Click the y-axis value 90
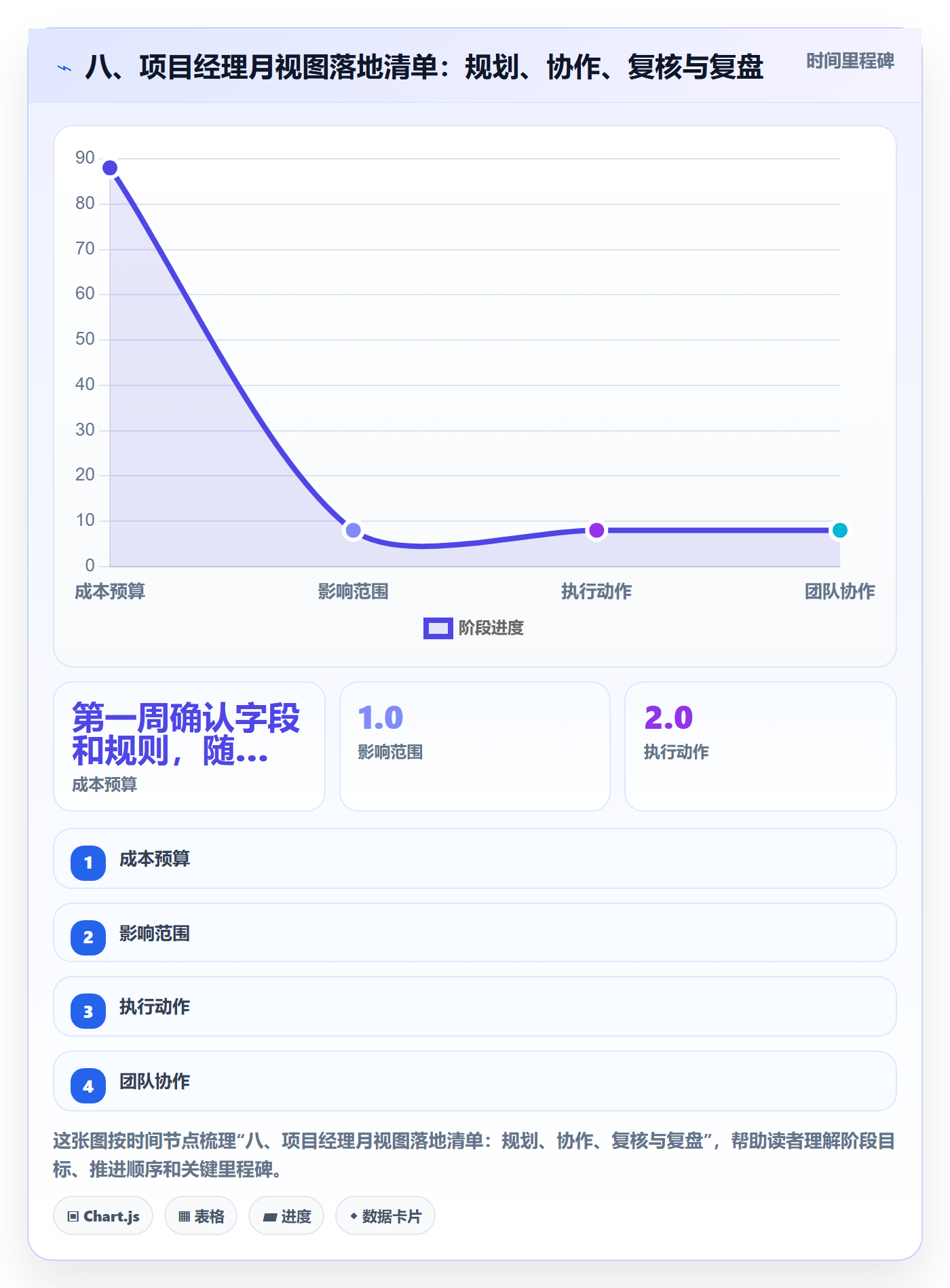The width and height of the screenshot is (950, 1288). (85, 158)
